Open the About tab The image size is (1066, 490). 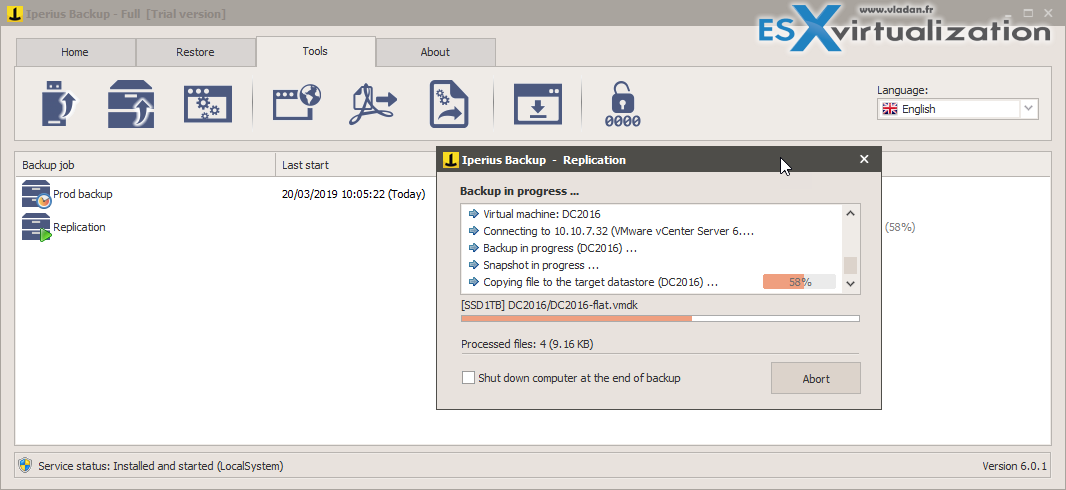point(435,52)
